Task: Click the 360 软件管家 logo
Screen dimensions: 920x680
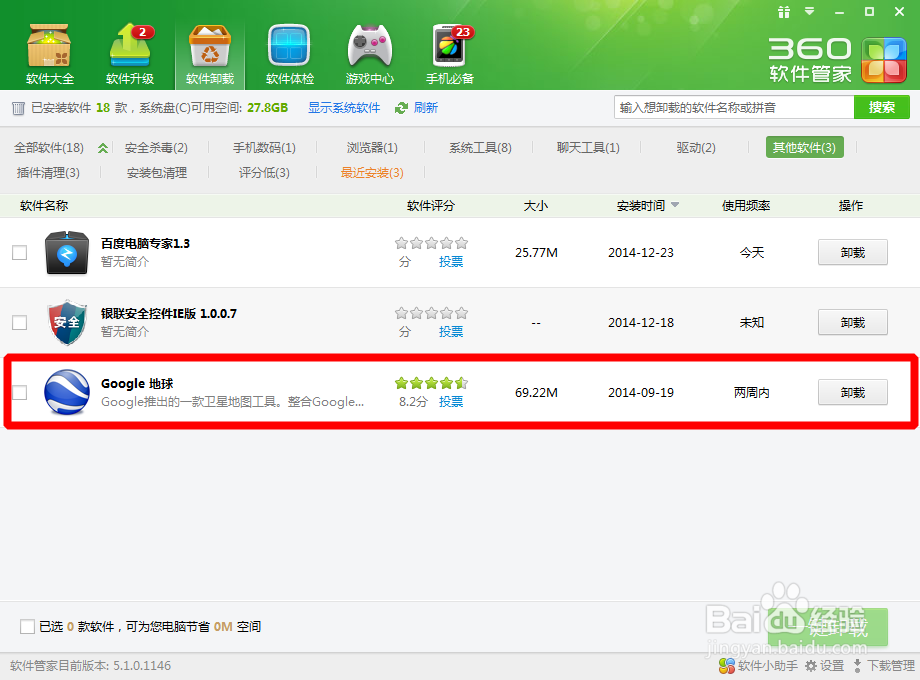Action: [837, 60]
